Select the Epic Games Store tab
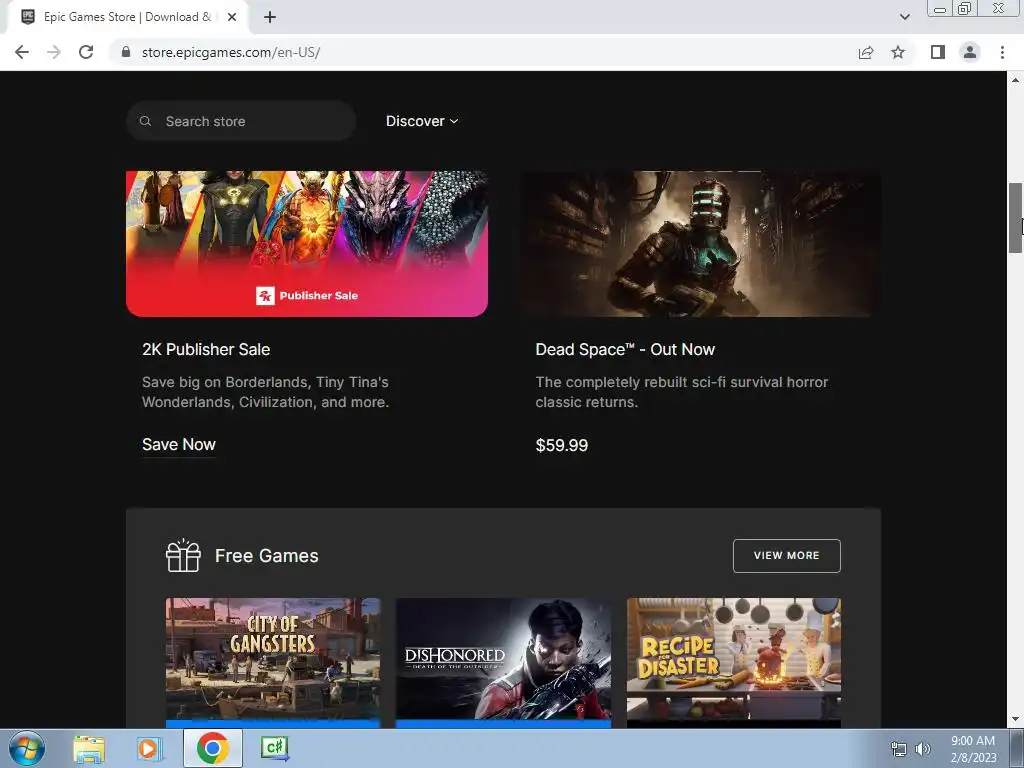The width and height of the screenshot is (1024, 768). 127,17
